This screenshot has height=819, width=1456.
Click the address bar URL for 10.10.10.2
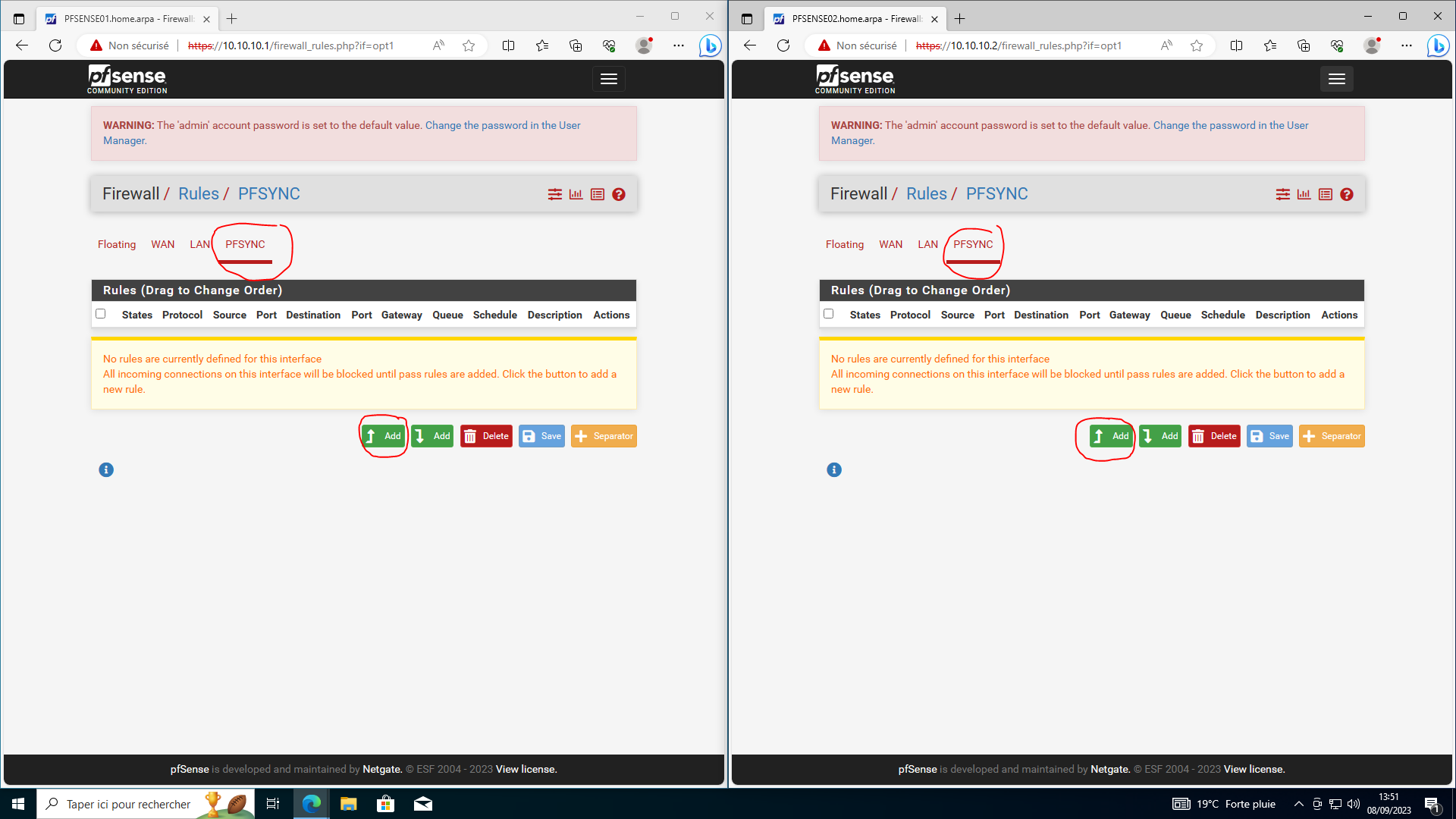pos(1018,45)
